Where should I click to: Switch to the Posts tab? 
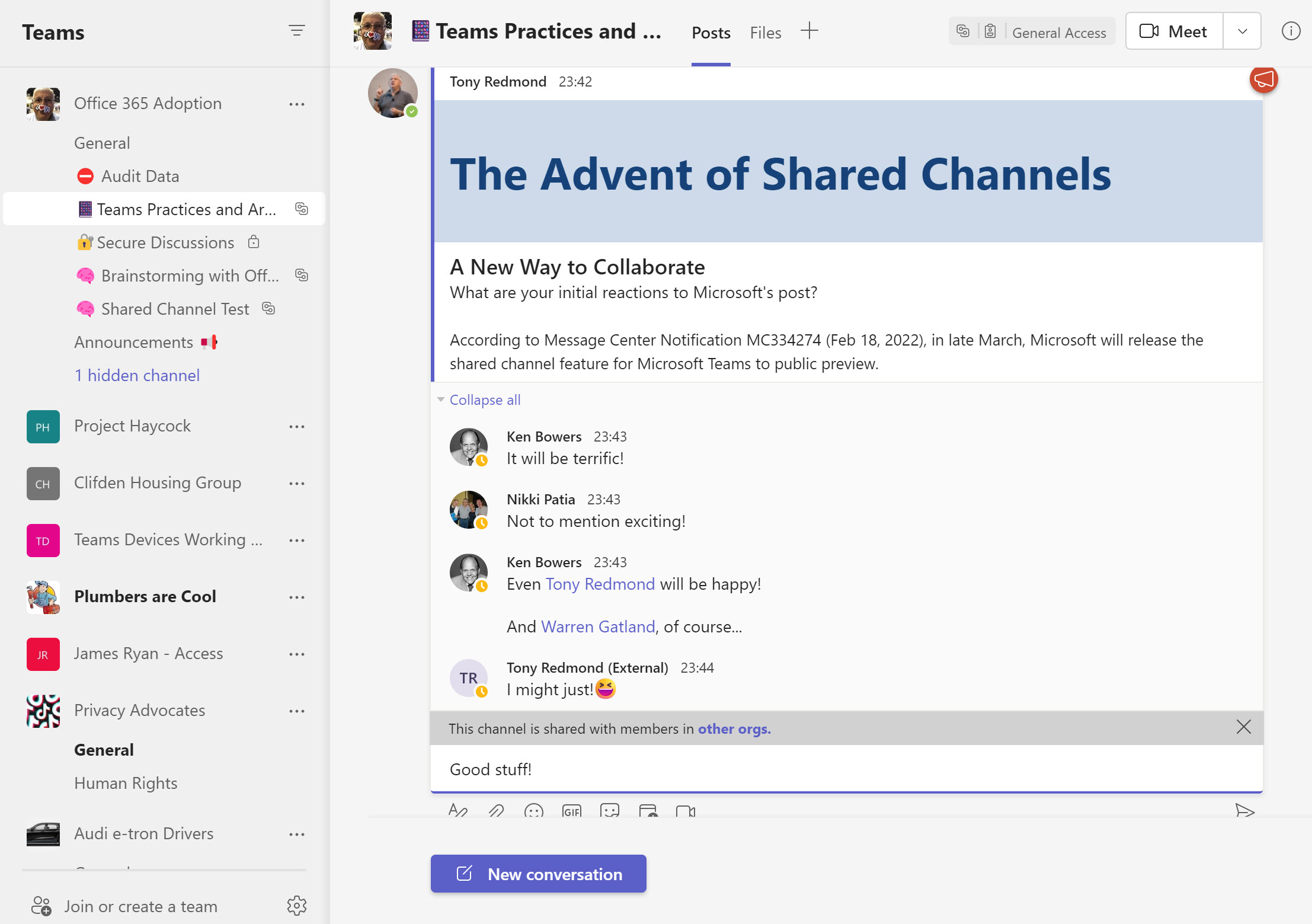pos(711,33)
